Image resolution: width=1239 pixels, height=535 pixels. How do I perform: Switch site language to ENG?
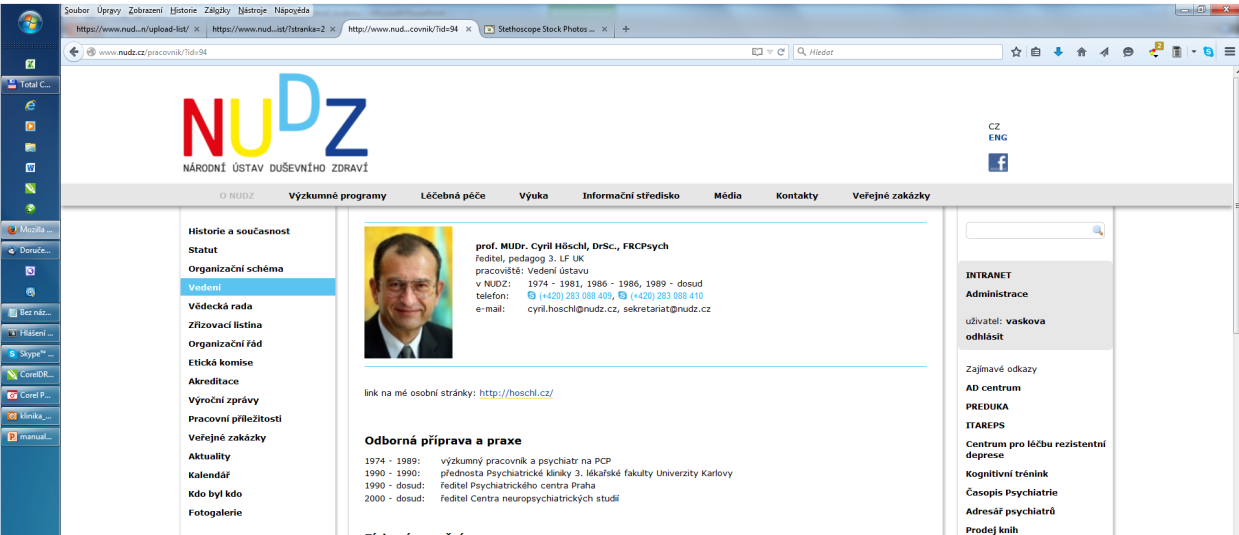point(998,138)
